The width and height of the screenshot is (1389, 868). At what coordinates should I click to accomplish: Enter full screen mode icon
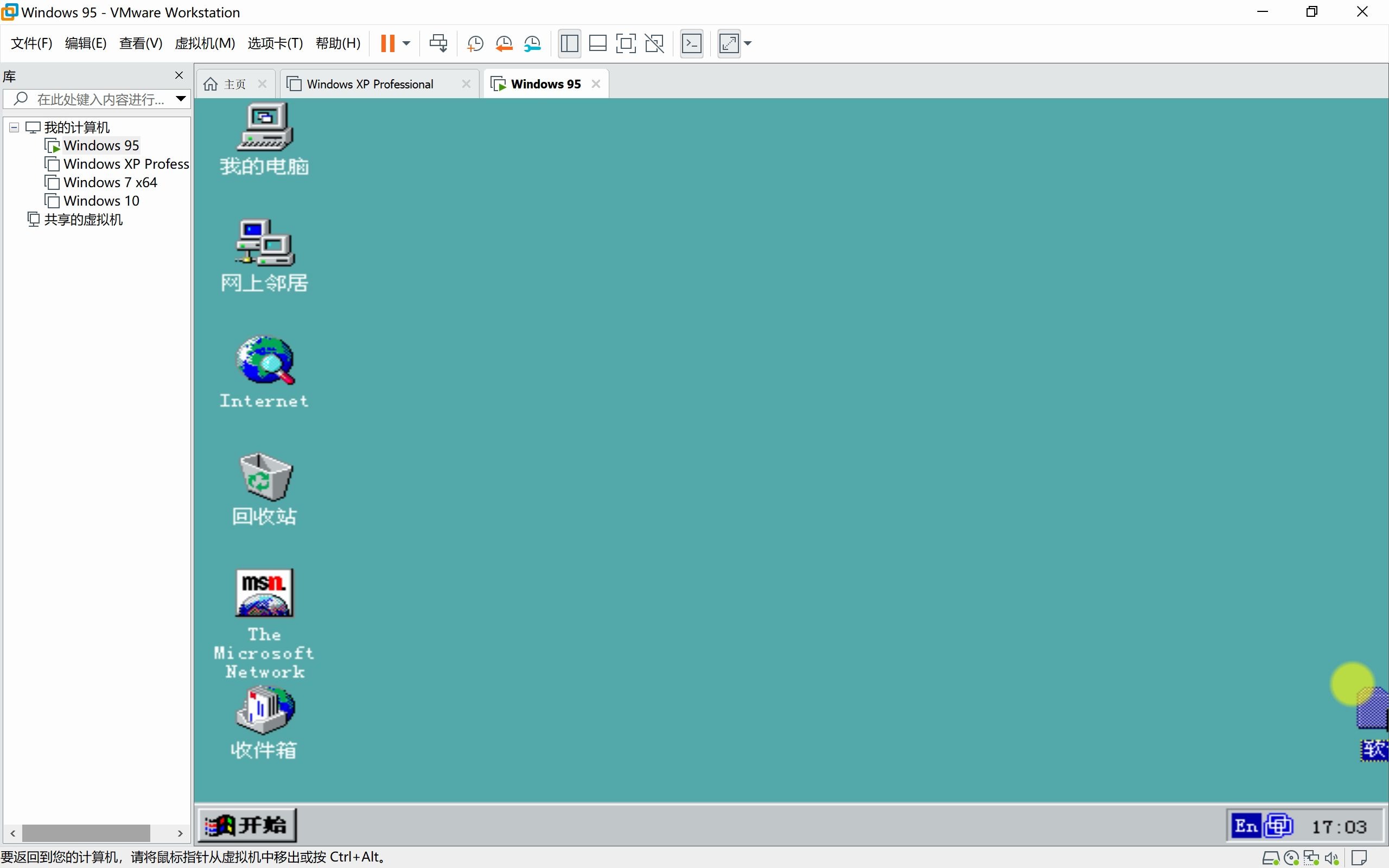pyautogui.click(x=626, y=43)
